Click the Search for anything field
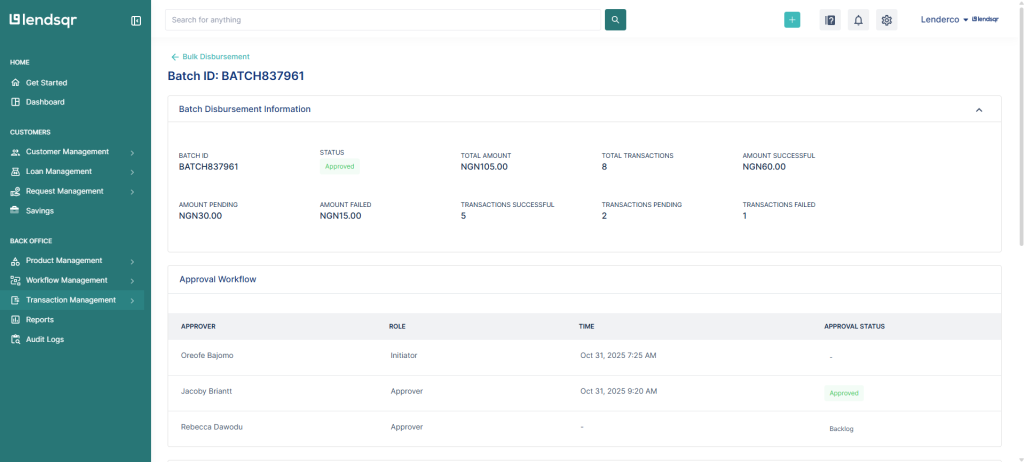The width and height of the screenshot is (1024, 462). tap(384, 20)
